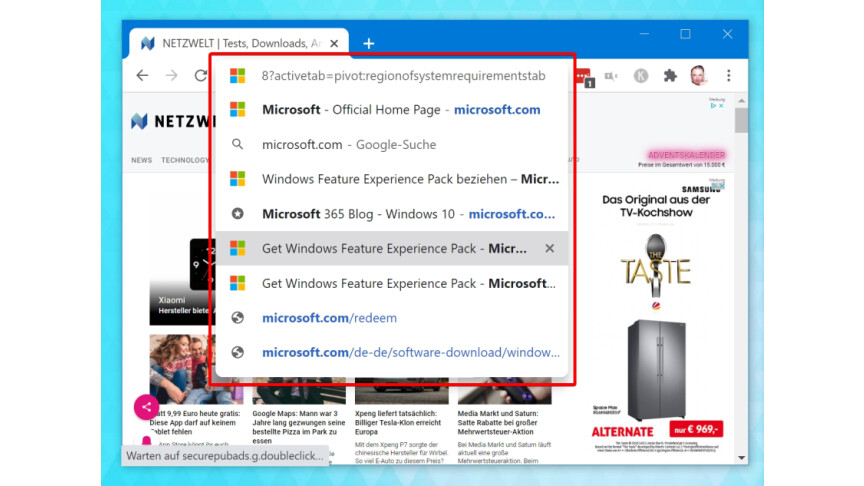Image resolution: width=864 pixels, height=486 pixels.
Task: Remove the highlighted suggestion with X
Action: 549,249
